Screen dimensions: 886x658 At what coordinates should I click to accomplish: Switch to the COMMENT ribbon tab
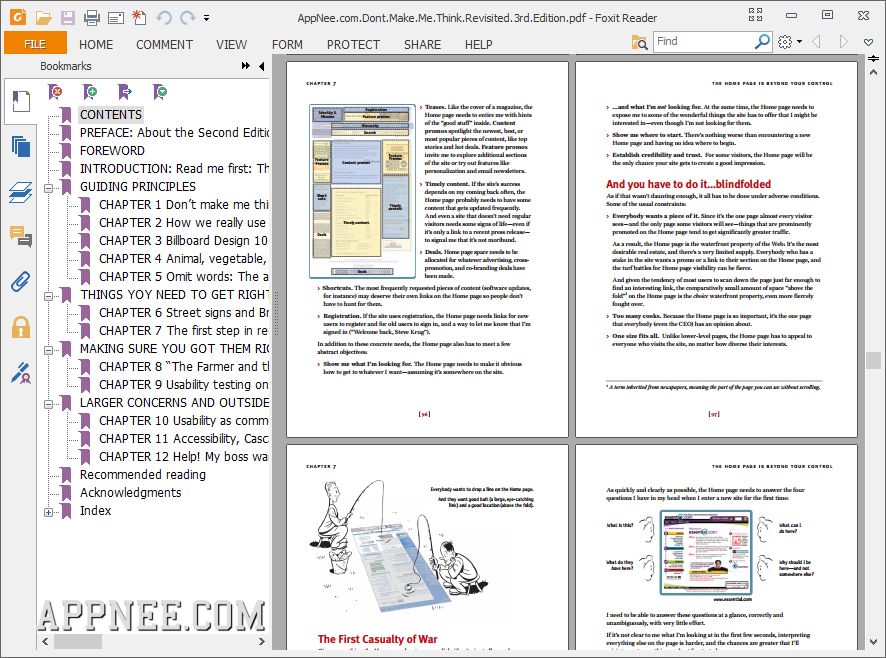tap(164, 44)
